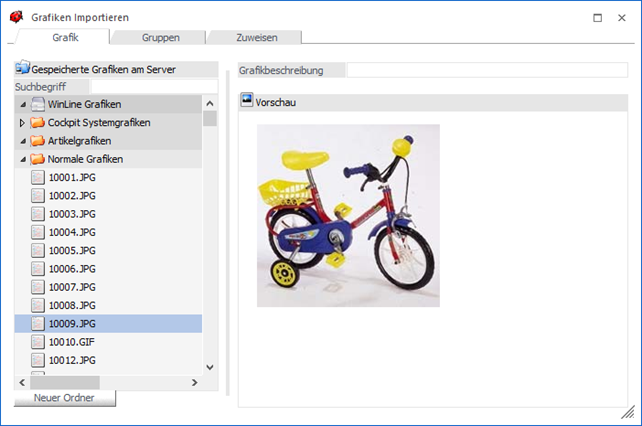Click the Grafikbeschreibung text field
642x426 pixels.
click(486, 70)
